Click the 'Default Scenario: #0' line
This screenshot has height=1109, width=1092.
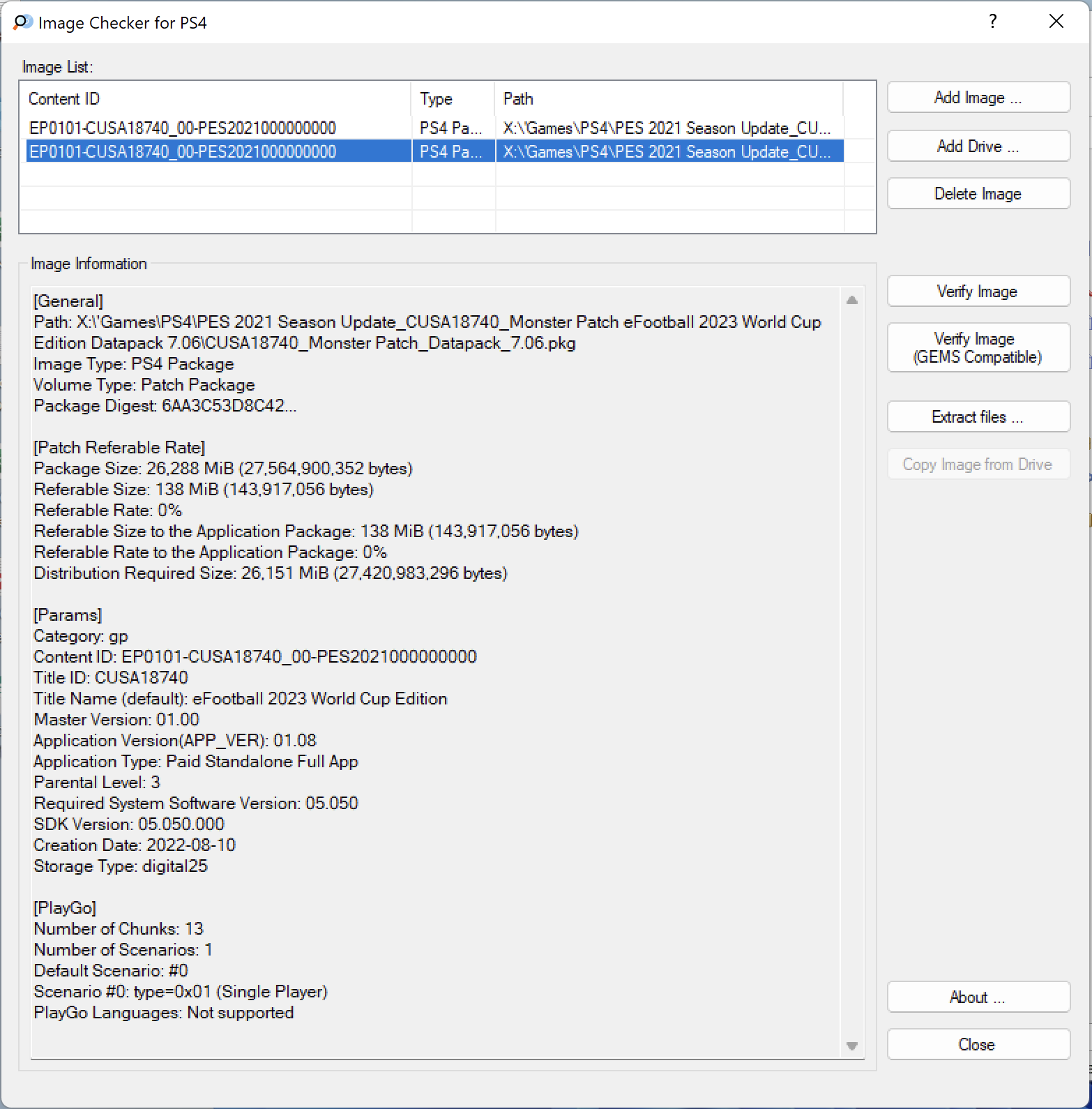(110, 971)
